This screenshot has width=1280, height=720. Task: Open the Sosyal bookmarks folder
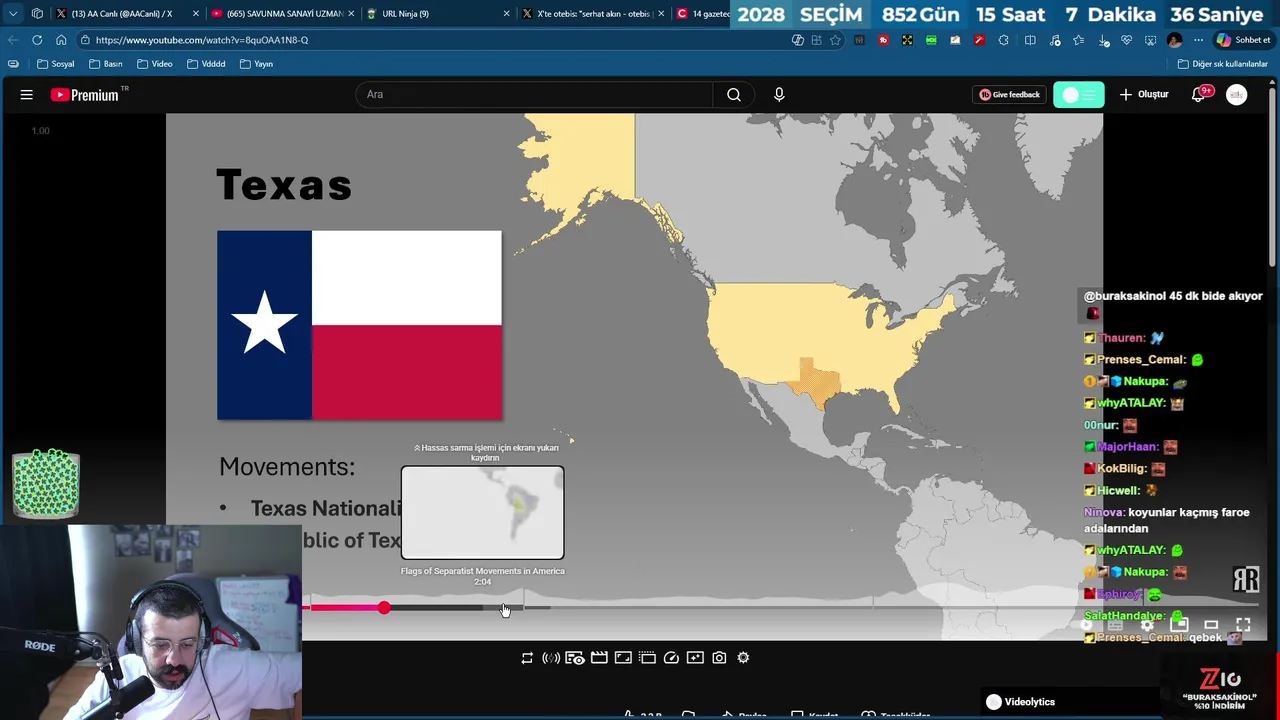(56, 64)
